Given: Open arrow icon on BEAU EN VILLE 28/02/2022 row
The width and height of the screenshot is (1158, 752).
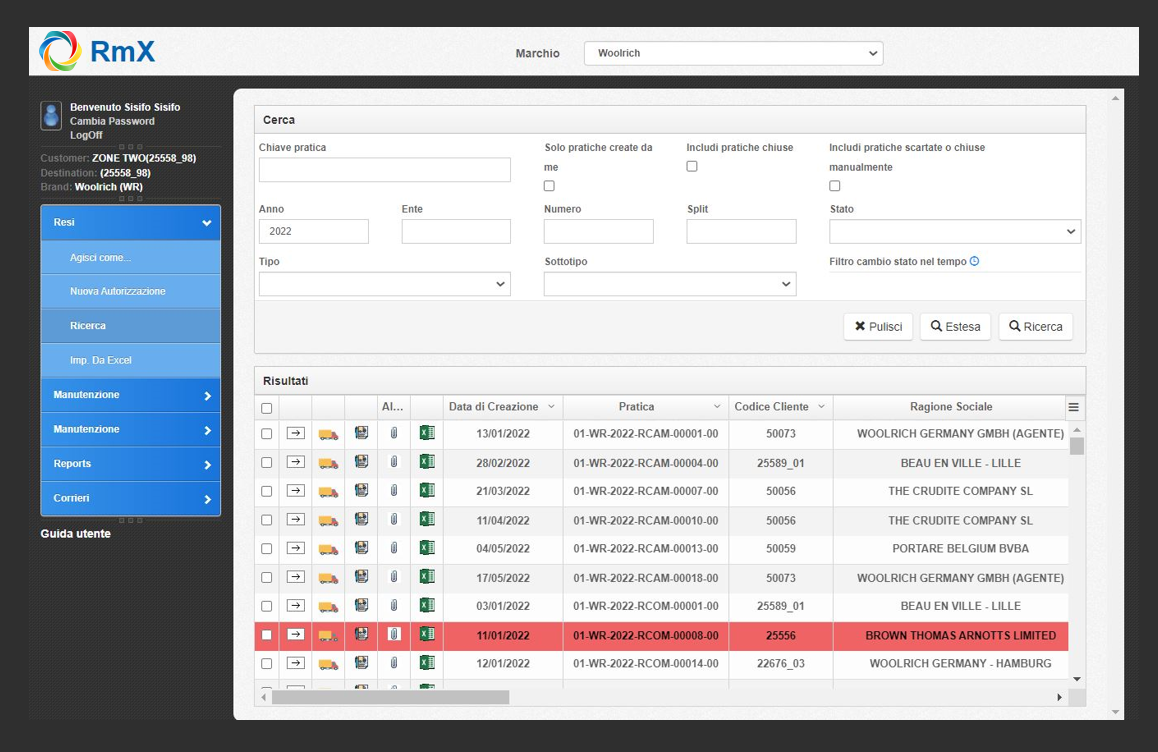Looking at the screenshot, I should click(x=295, y=462).
